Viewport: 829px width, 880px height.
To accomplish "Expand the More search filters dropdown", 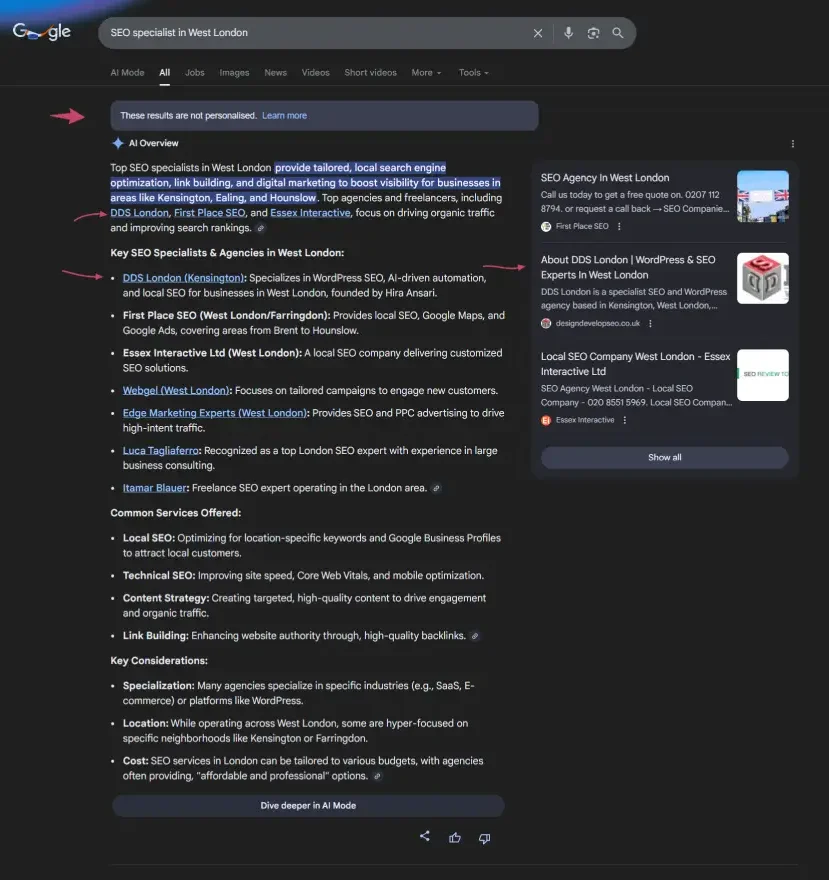I will (426, 73).
